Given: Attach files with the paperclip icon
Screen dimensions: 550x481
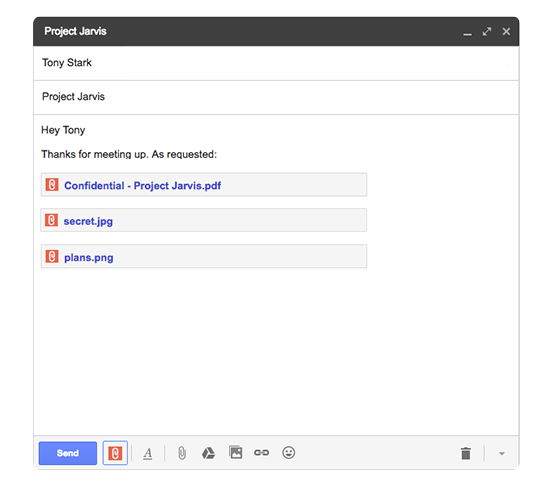Looking at the screenshot, I should (182, 453).
